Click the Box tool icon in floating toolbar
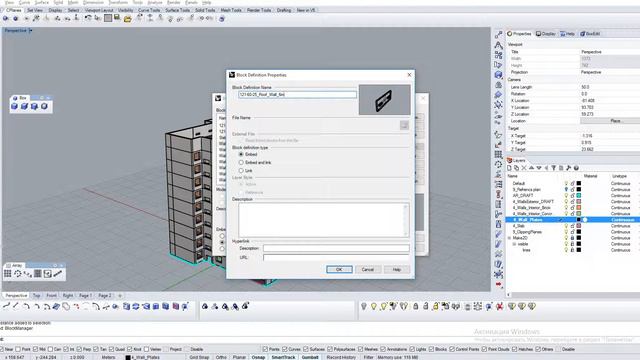Viewport: 640px width, 360px height. (14, 107)
